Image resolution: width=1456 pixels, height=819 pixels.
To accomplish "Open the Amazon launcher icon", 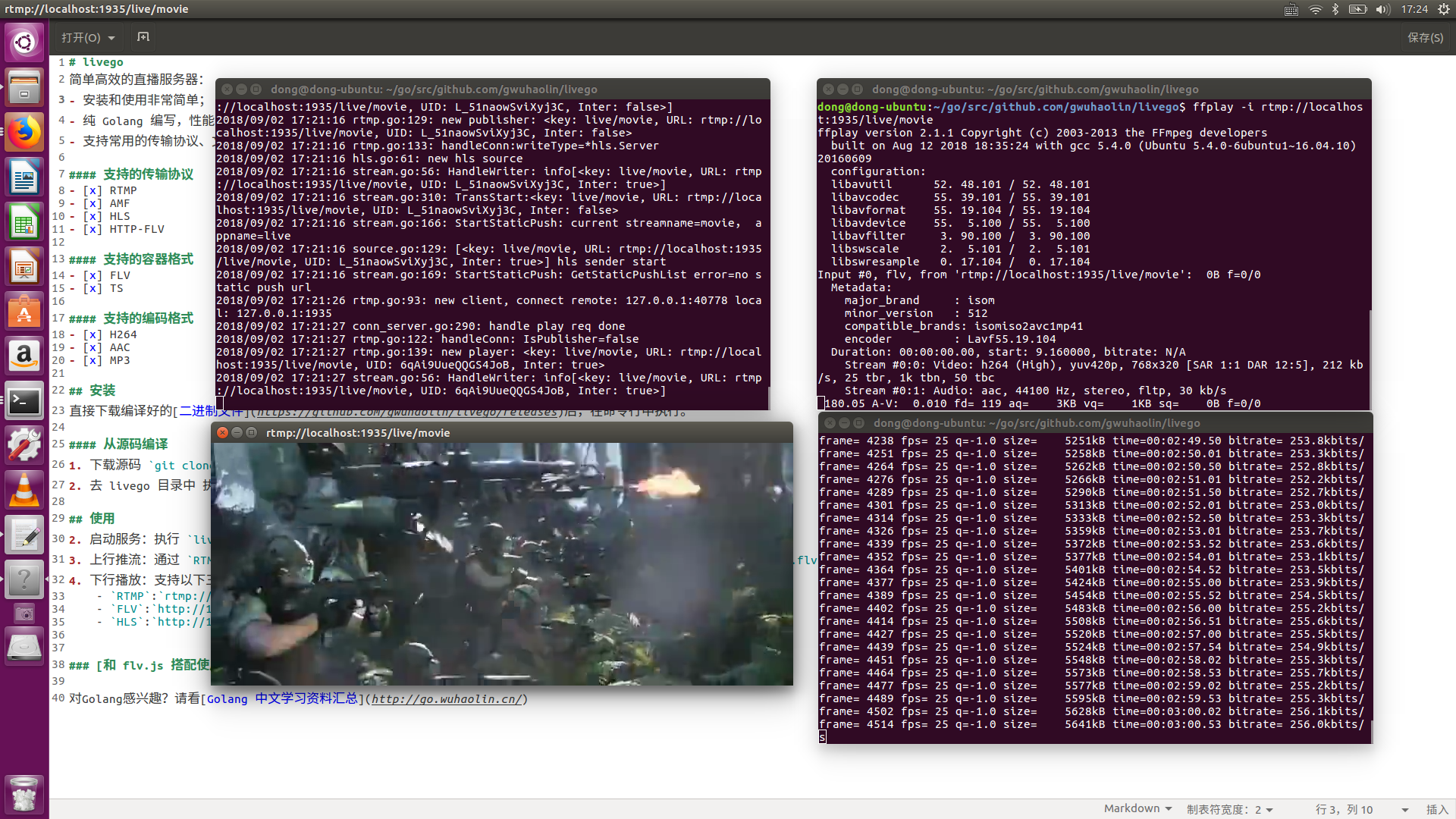I will 24,356.
